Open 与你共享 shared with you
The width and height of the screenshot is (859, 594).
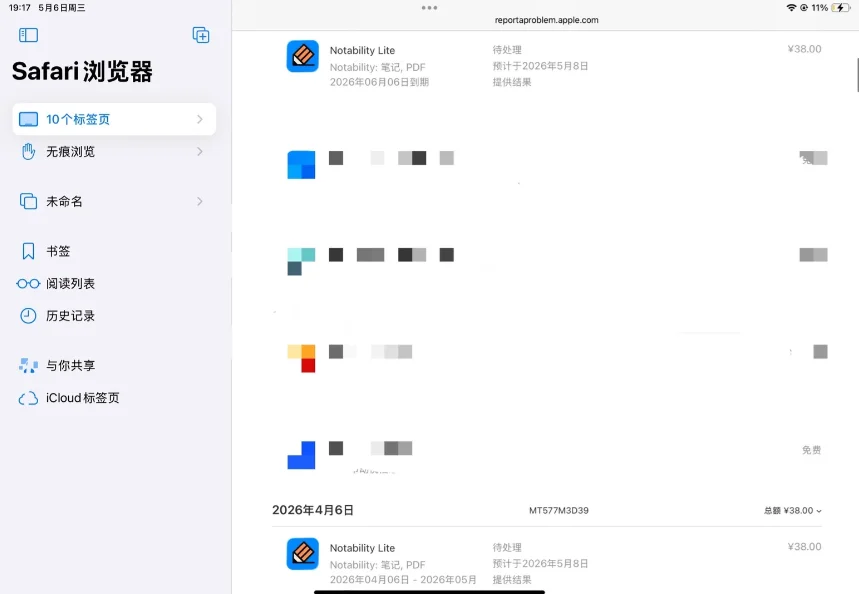pyautogui.click(x=70, y=365)
